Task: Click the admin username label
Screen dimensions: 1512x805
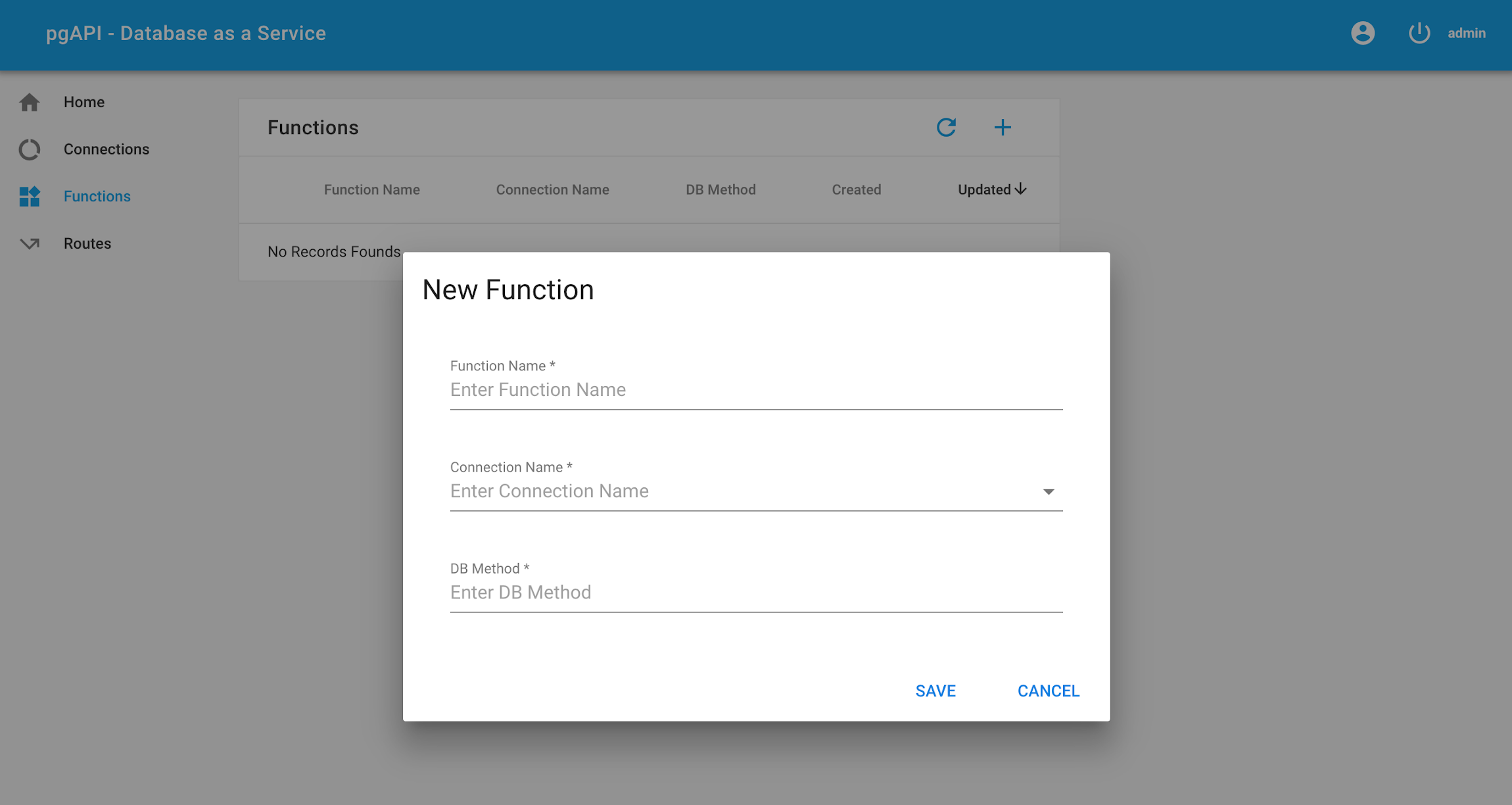Action: click(x=1466, y=33)
